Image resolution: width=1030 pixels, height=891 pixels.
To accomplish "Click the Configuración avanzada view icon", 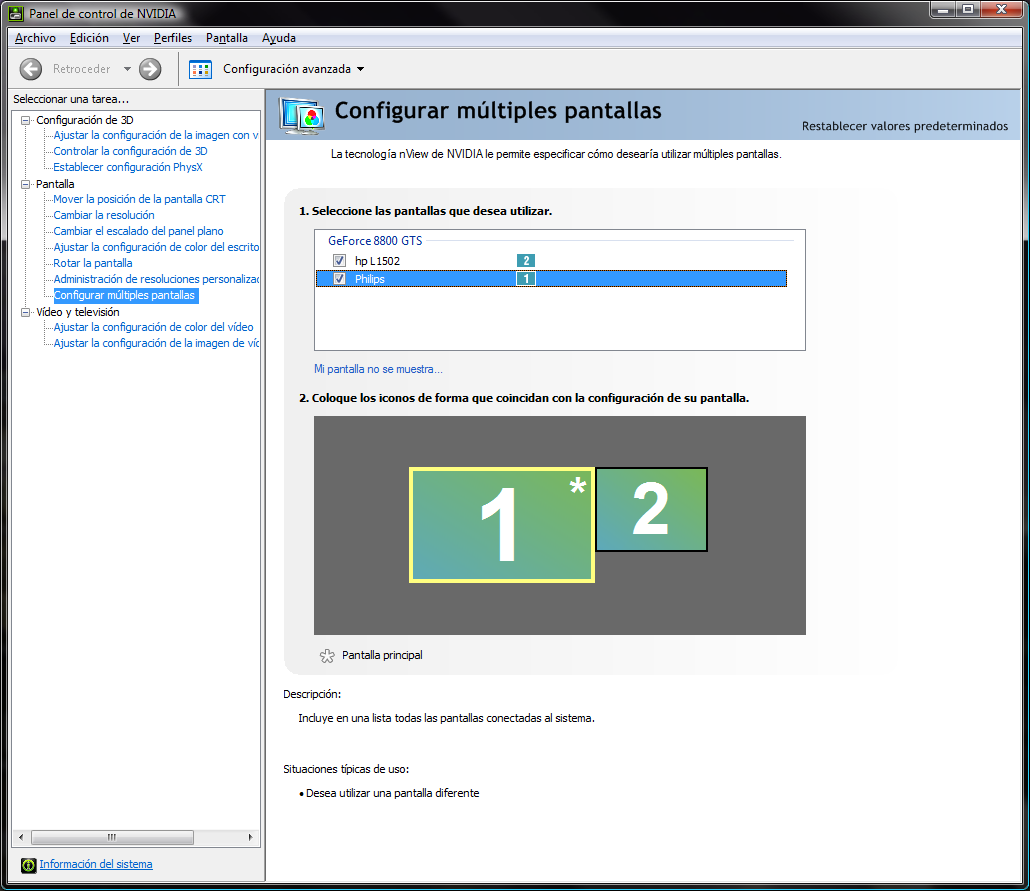I will tap(200, 69).
